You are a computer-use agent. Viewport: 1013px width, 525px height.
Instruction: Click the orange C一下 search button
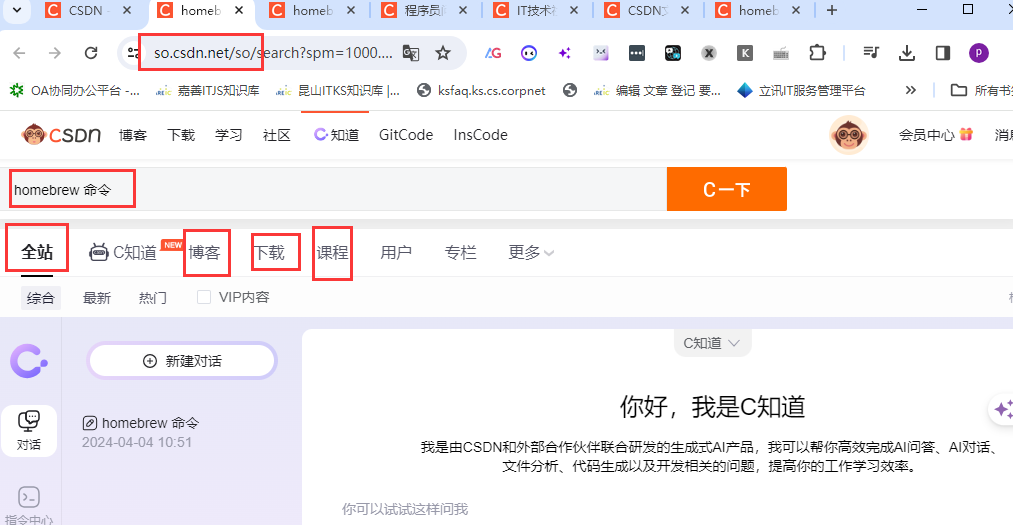[727, 189]
